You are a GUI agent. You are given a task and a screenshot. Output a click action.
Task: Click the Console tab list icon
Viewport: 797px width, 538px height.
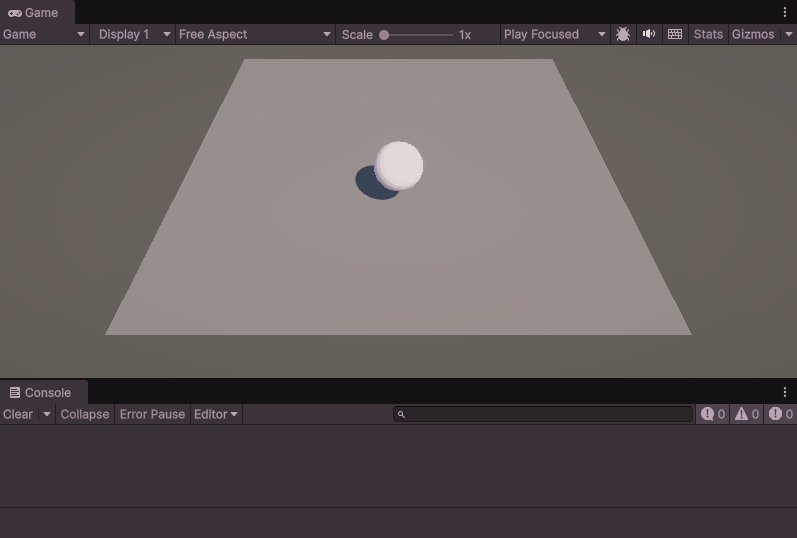click(15, 393)
